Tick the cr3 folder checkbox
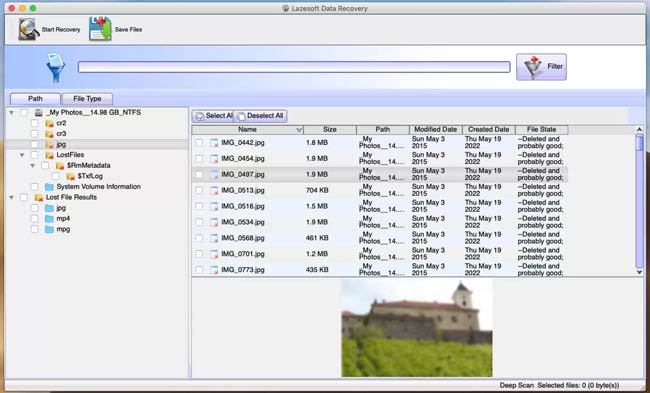Viewport: 650px width, 393px height. pyautogui.click(x=35, y=134)
